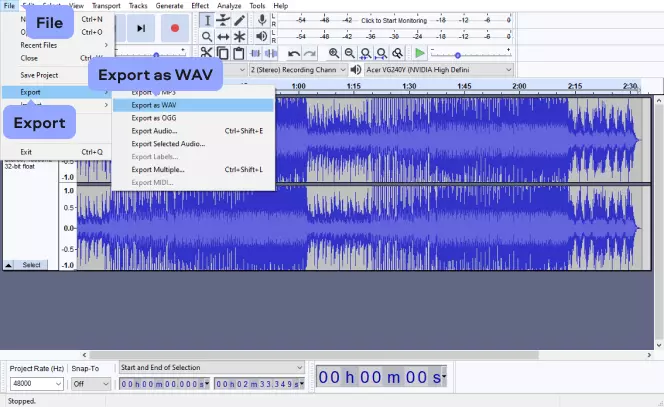Image resolution: width=664 pixels, height=407 pixels.
Task: Choose Export Multiple...
Action: [x=193, y=169]
